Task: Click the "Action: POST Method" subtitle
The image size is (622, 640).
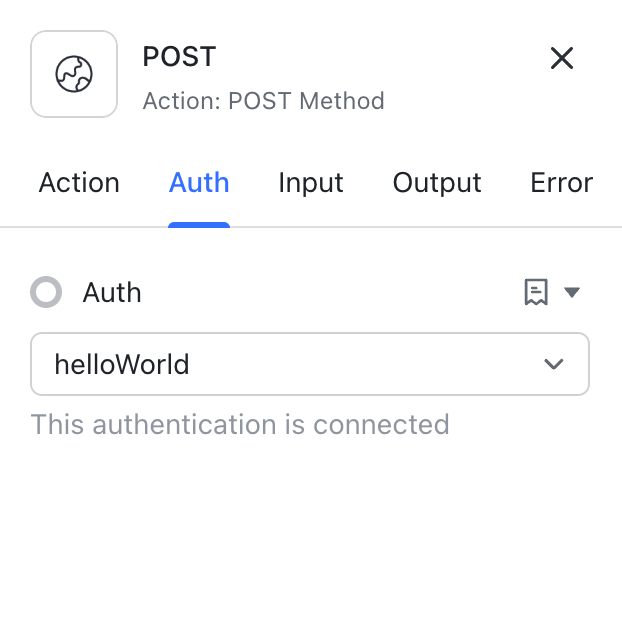Action: pos(263,101)
